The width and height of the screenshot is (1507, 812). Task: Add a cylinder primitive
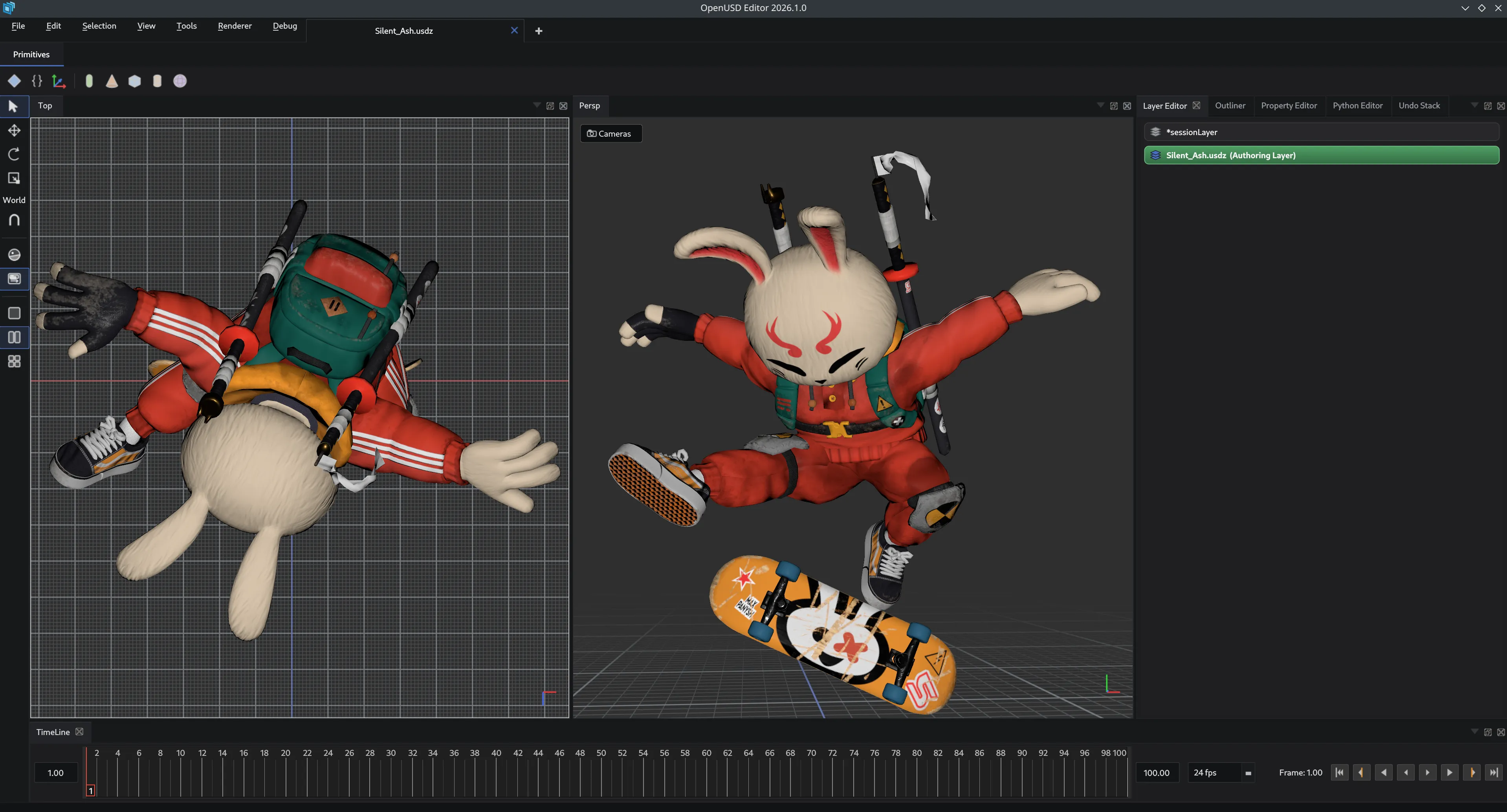click(x=157, y=80)
